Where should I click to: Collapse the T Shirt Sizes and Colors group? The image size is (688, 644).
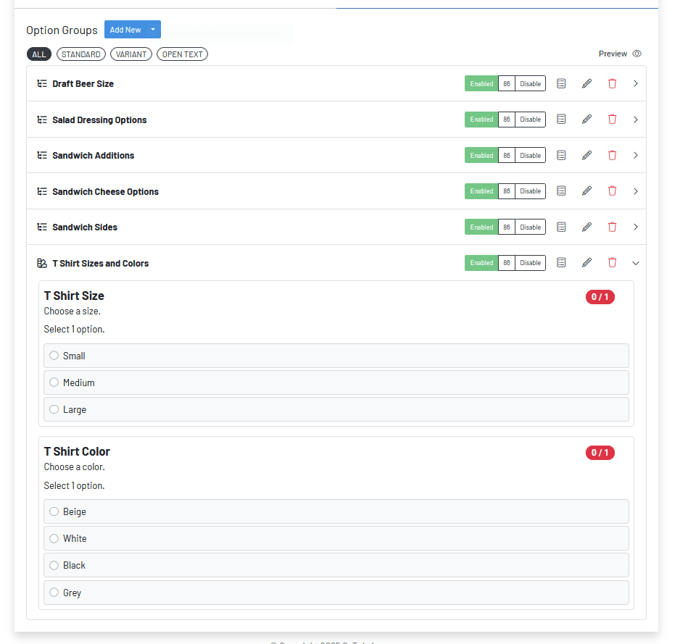[x=636, y=263]
